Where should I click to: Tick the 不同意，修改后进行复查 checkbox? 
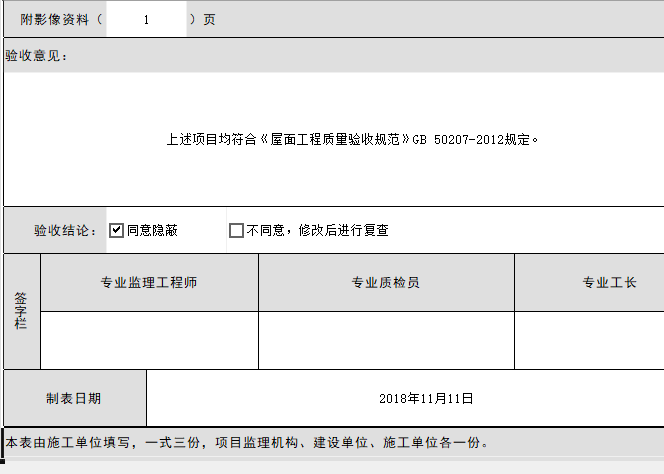click(236, 231)
